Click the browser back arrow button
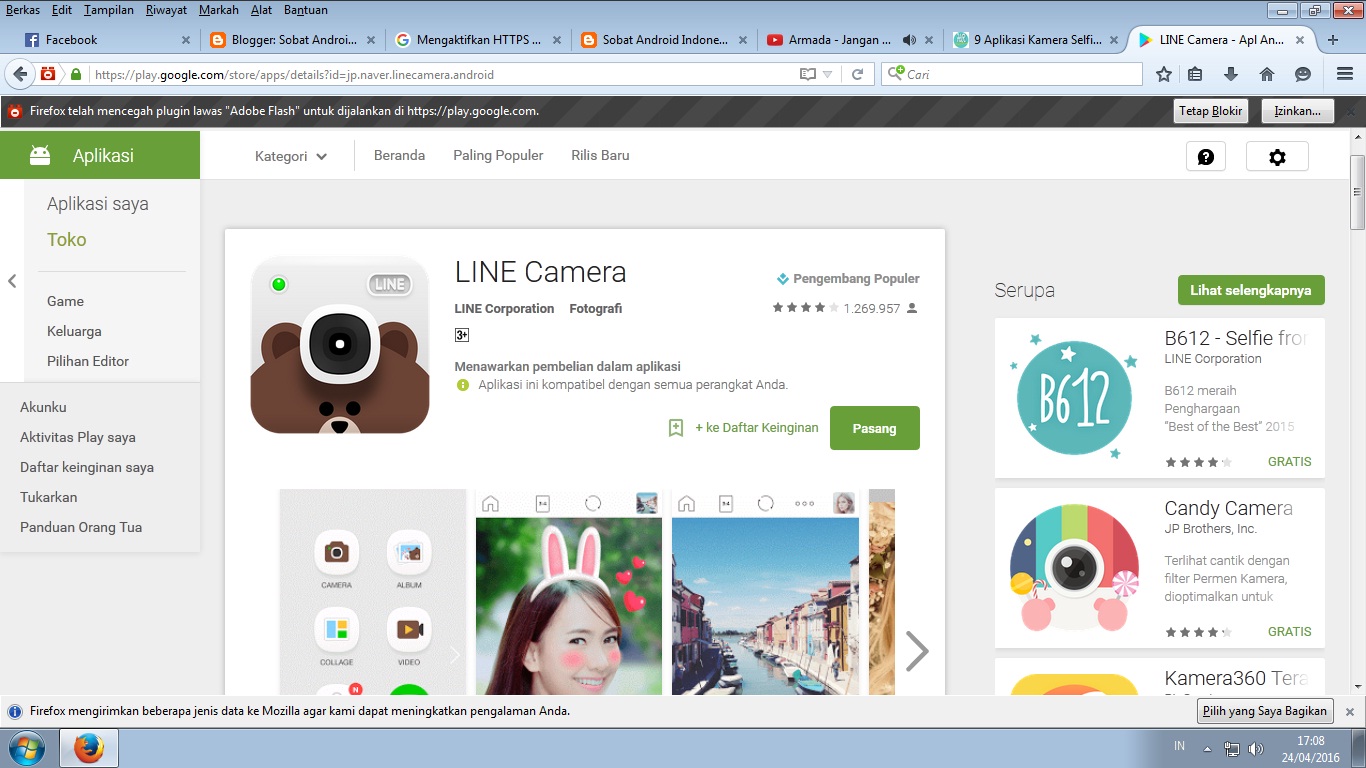 (x=19, y=74)
